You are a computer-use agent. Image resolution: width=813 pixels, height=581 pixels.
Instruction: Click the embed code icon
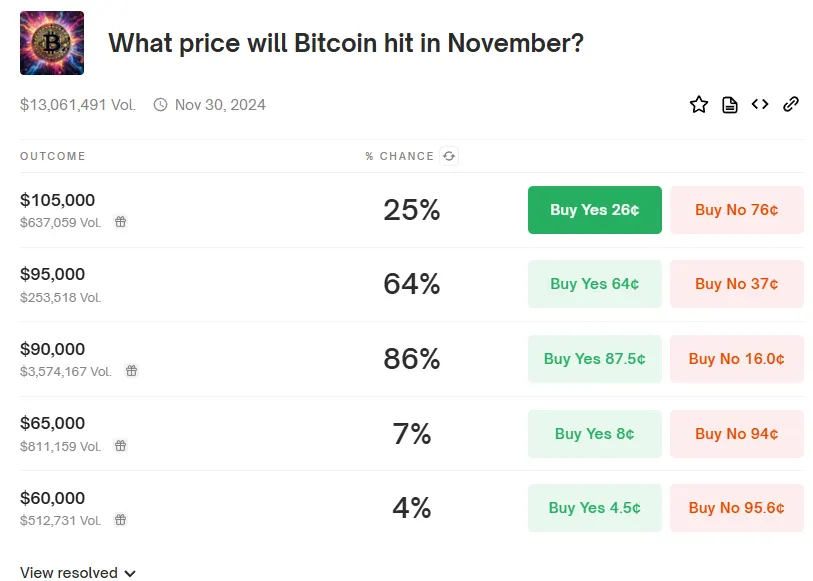760,104
